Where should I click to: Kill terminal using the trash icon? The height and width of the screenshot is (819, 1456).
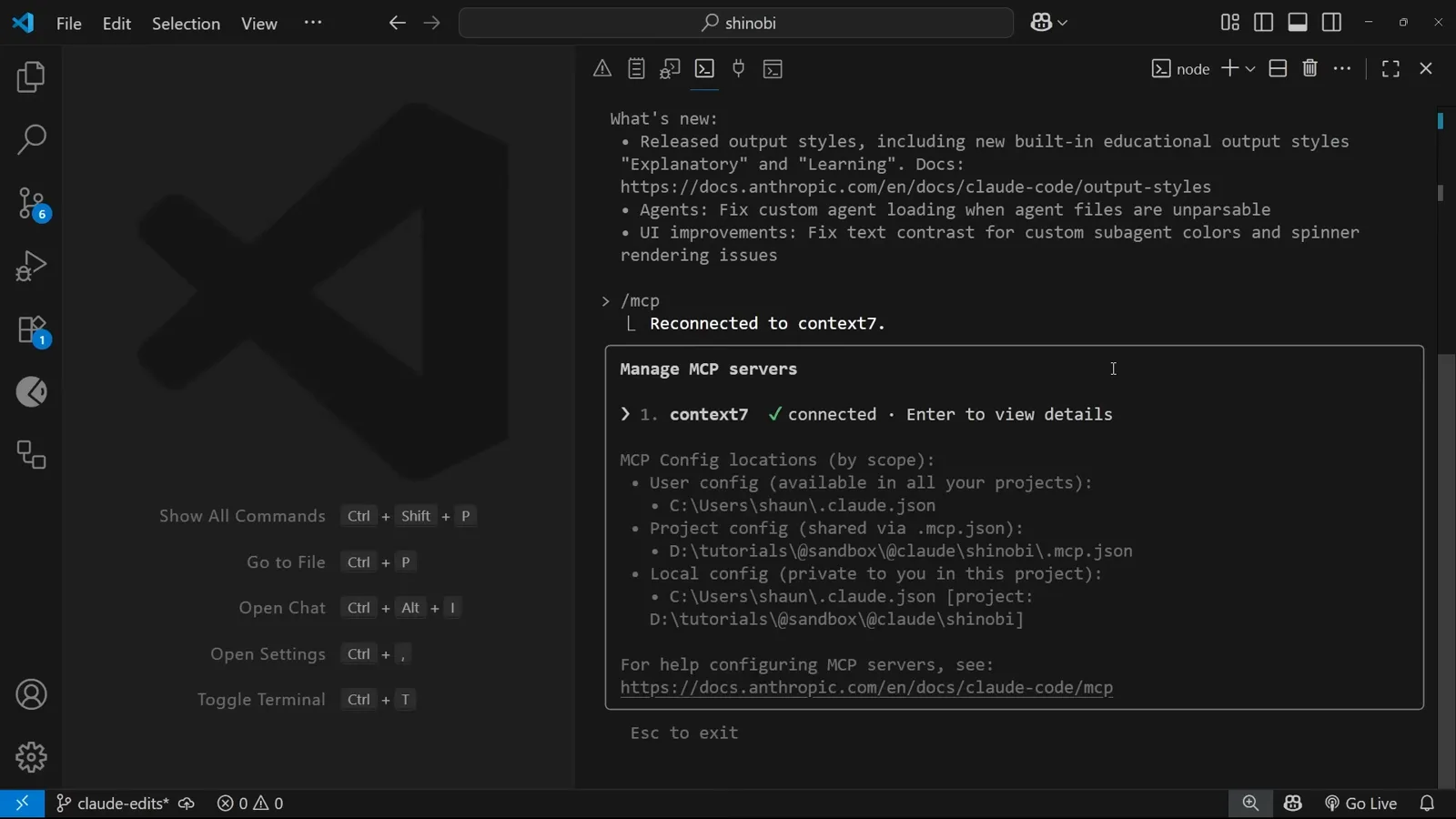click(1310, 68)
